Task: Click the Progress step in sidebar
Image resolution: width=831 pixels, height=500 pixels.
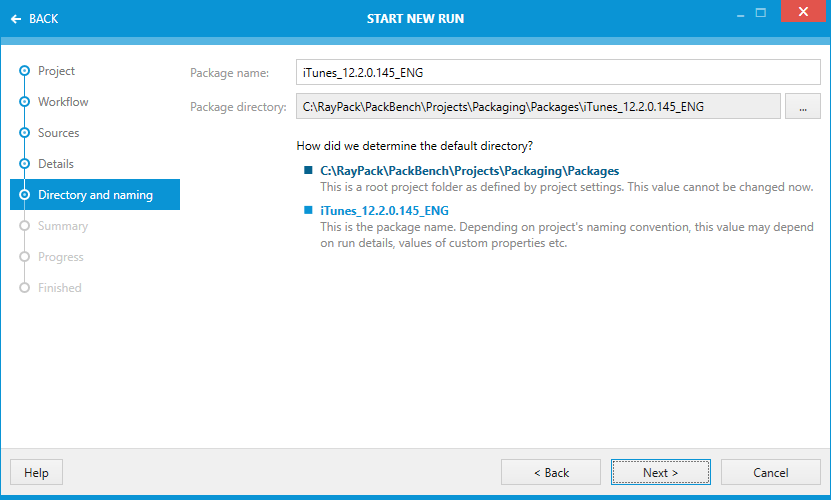Action: pos(61,257)
